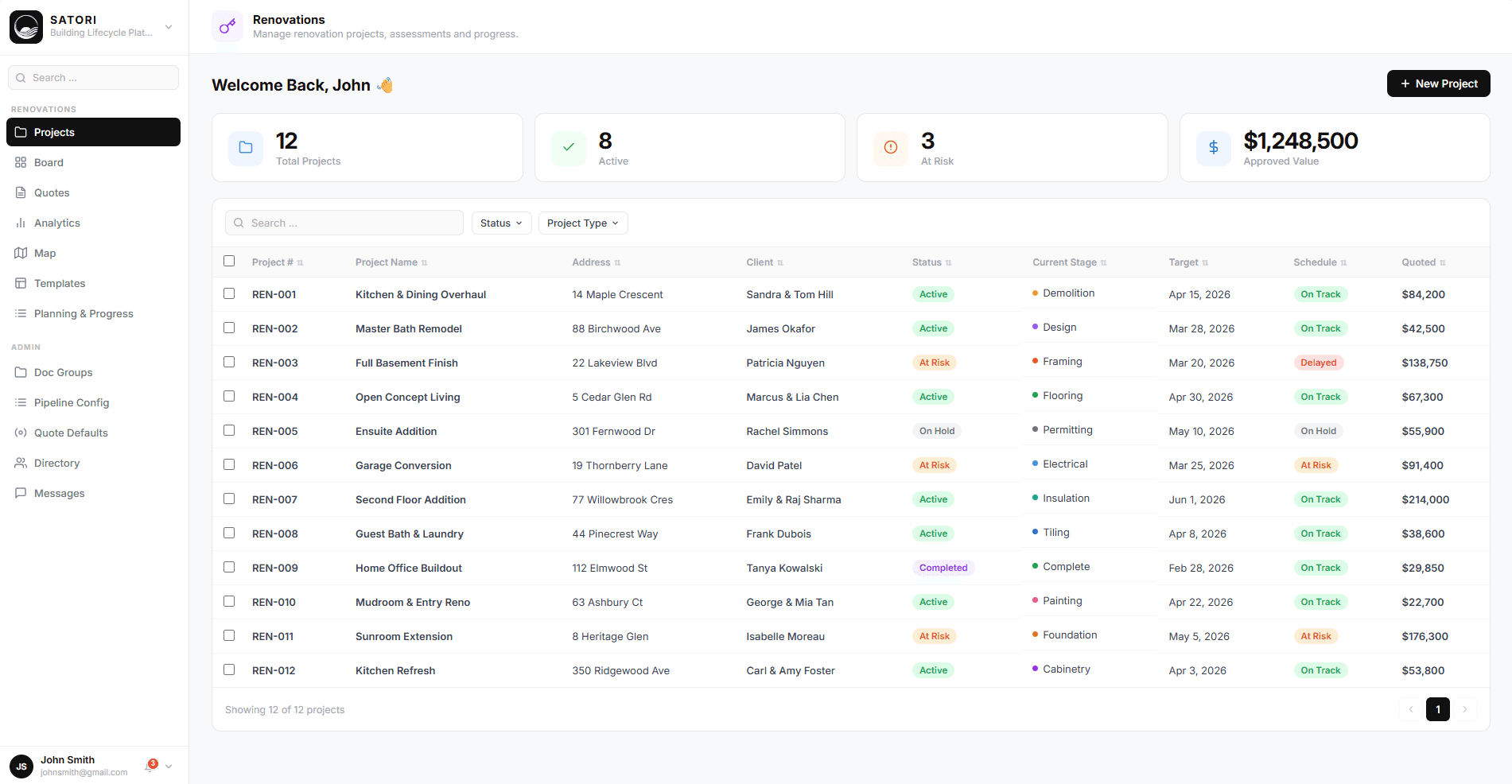
Task: Open the Quotes sidebar item
Action: pos(93,192)
